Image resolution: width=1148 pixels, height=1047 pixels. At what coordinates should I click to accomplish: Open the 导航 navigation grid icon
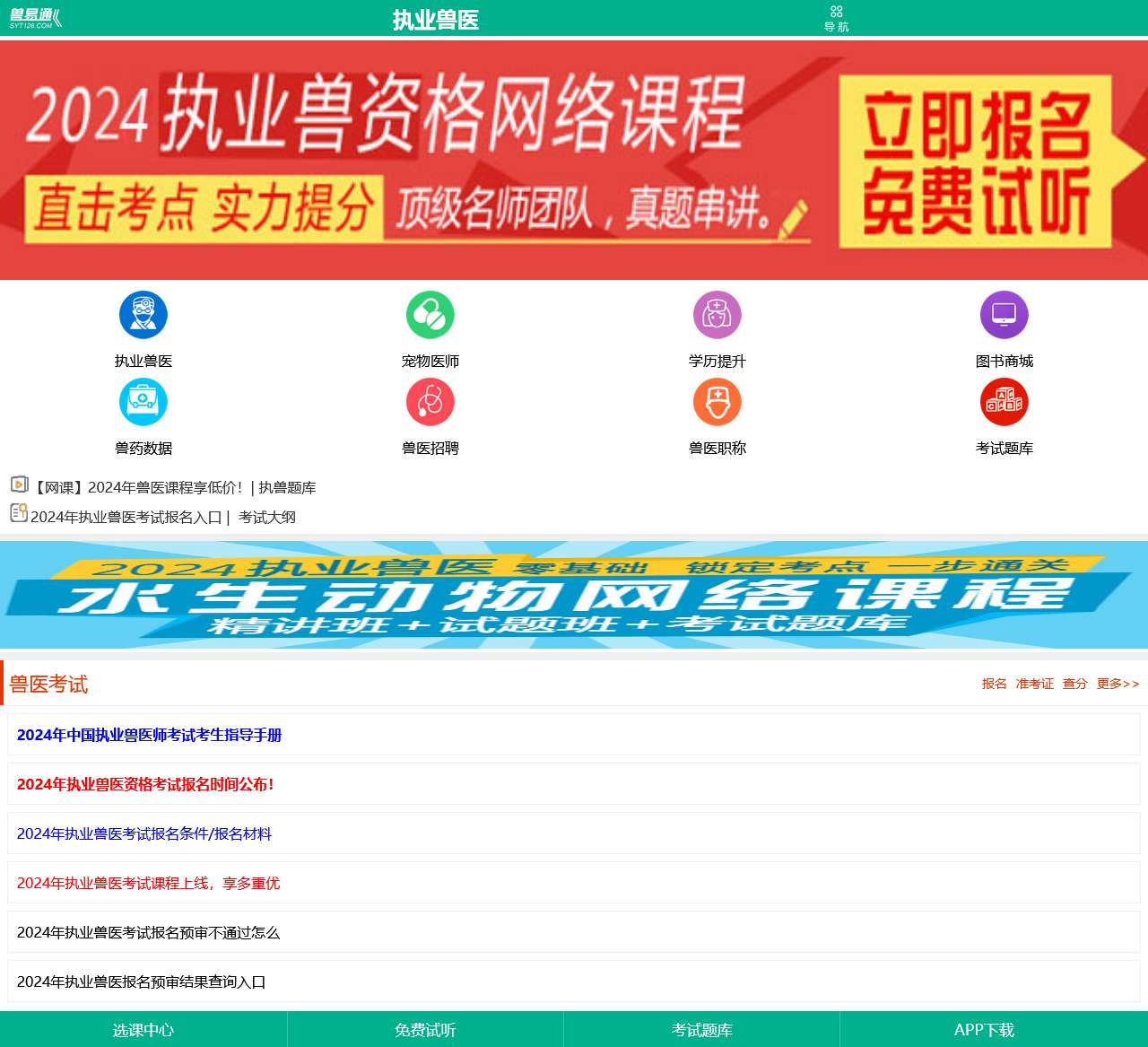837,16
